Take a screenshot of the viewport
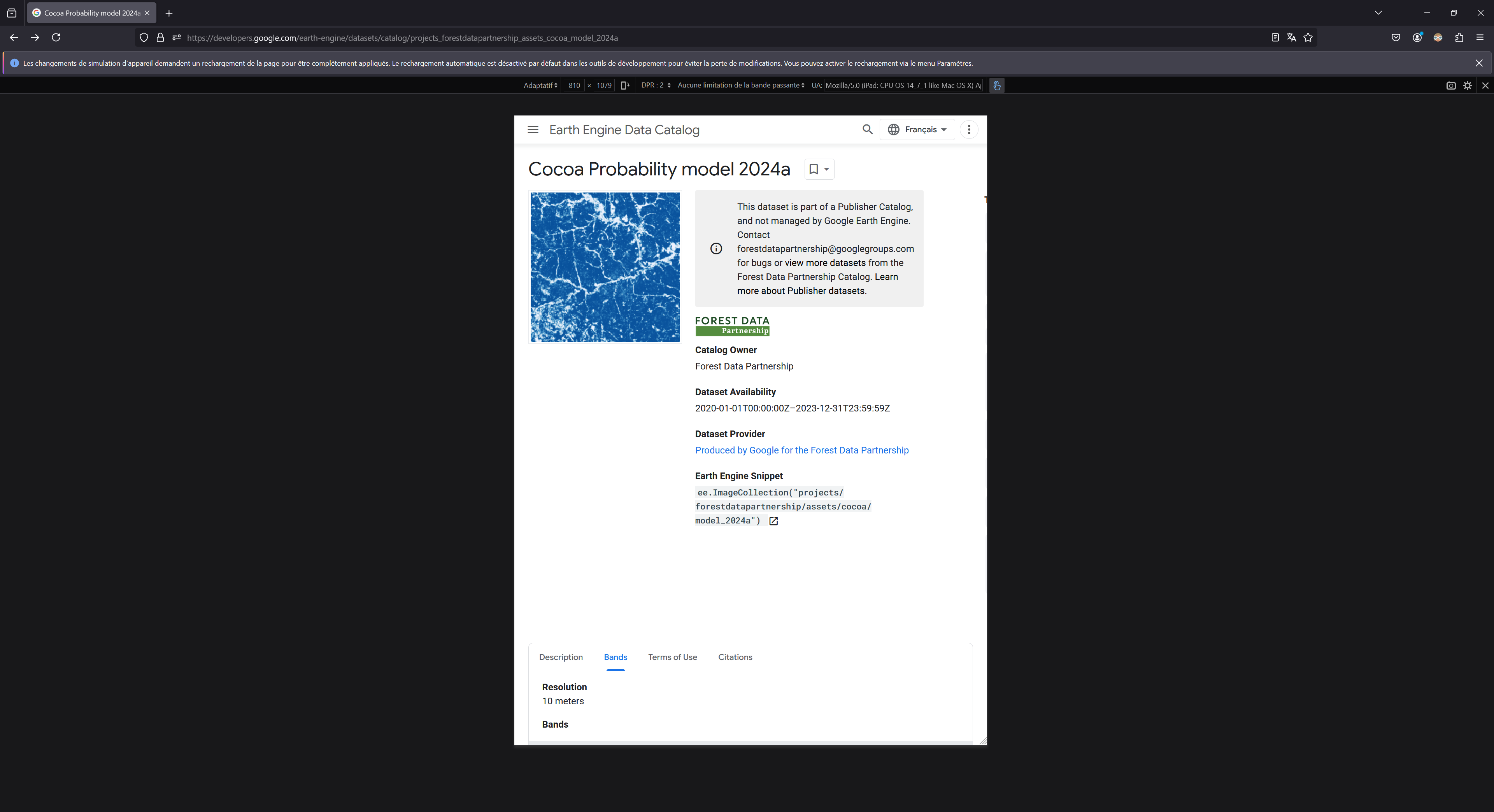Image resolution: width=1494 pixels, height=812 pixels. 1450,86
